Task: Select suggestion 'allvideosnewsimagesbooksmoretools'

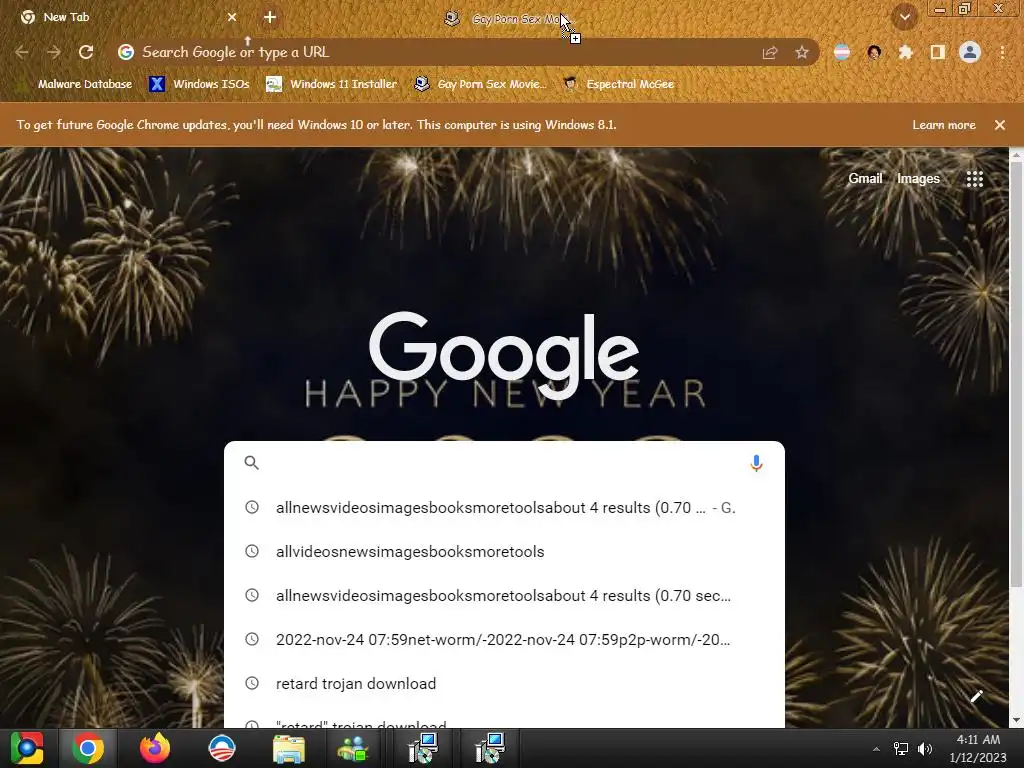Action: click(x=504, y=552)
